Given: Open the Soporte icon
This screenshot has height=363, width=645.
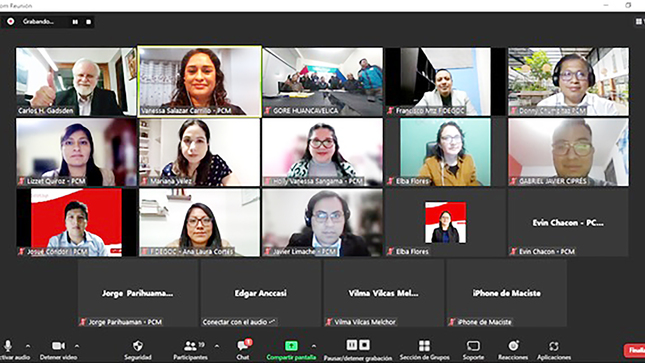Looking at the screenshot, I should point(473,346).
